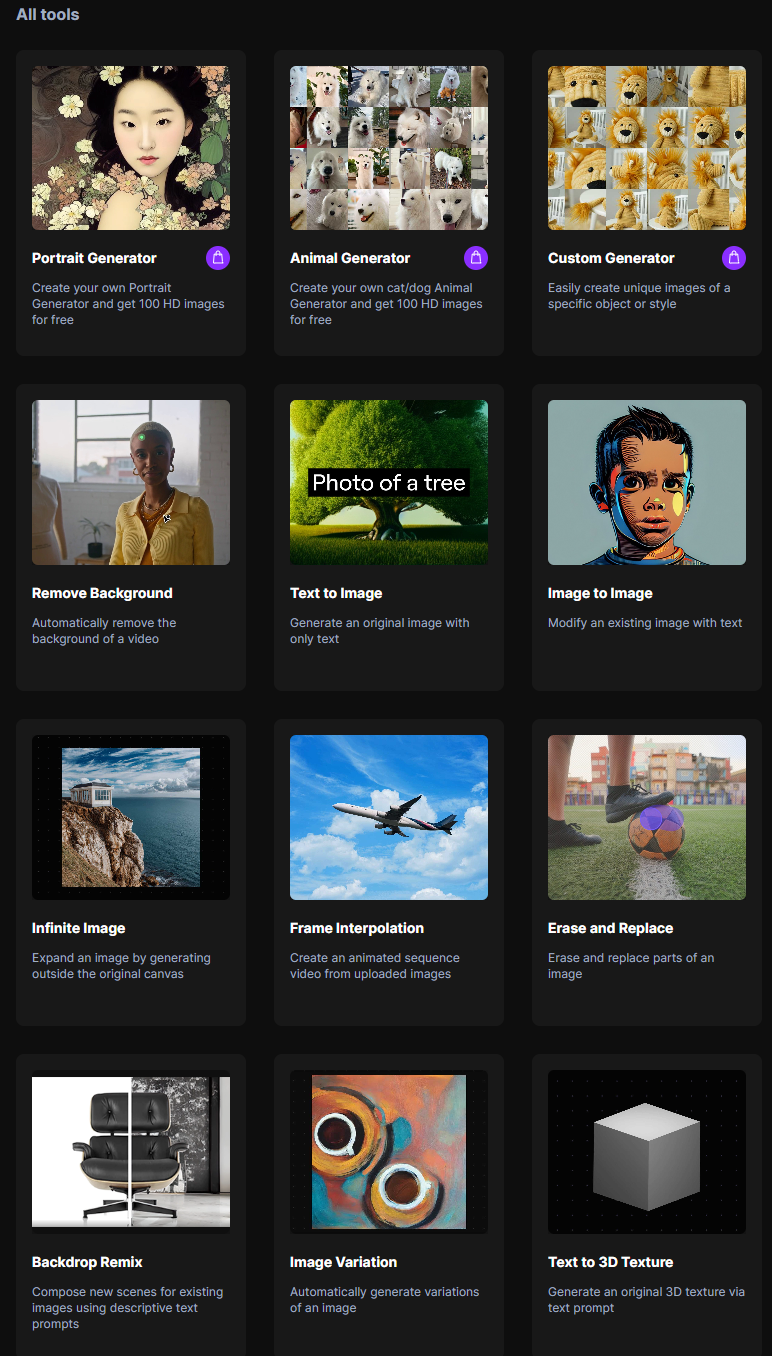Click the Backdrop Remix title
This screenshot has width=772, height=1356.
(x=87, y=1262)
